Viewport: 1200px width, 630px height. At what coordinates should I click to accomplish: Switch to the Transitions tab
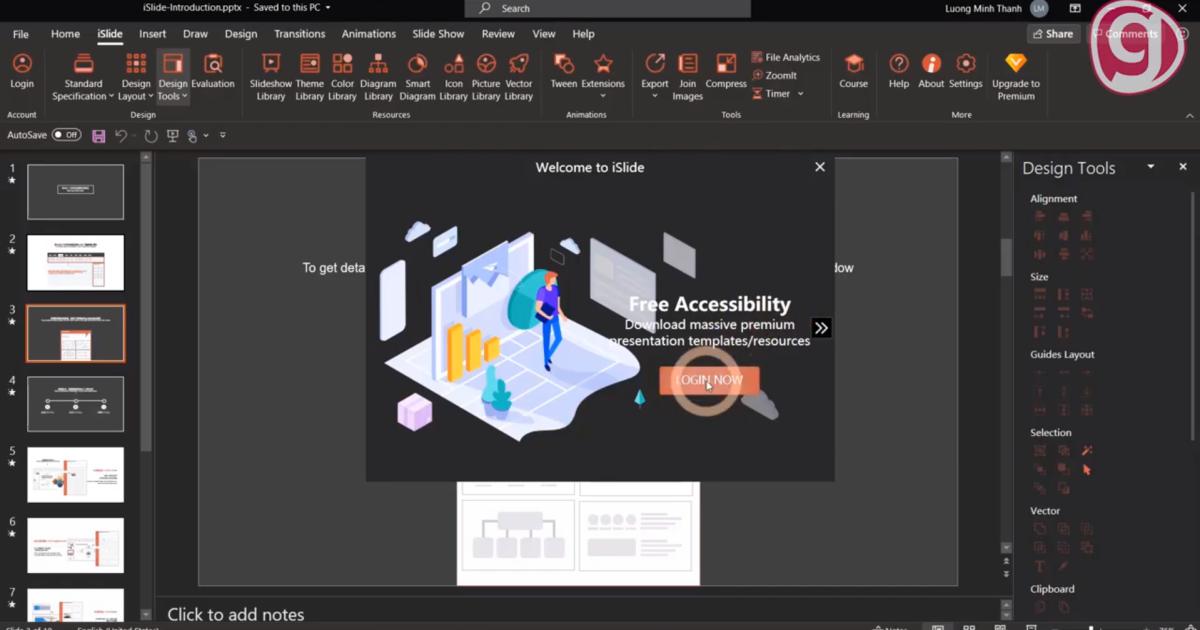coord(300,34)
